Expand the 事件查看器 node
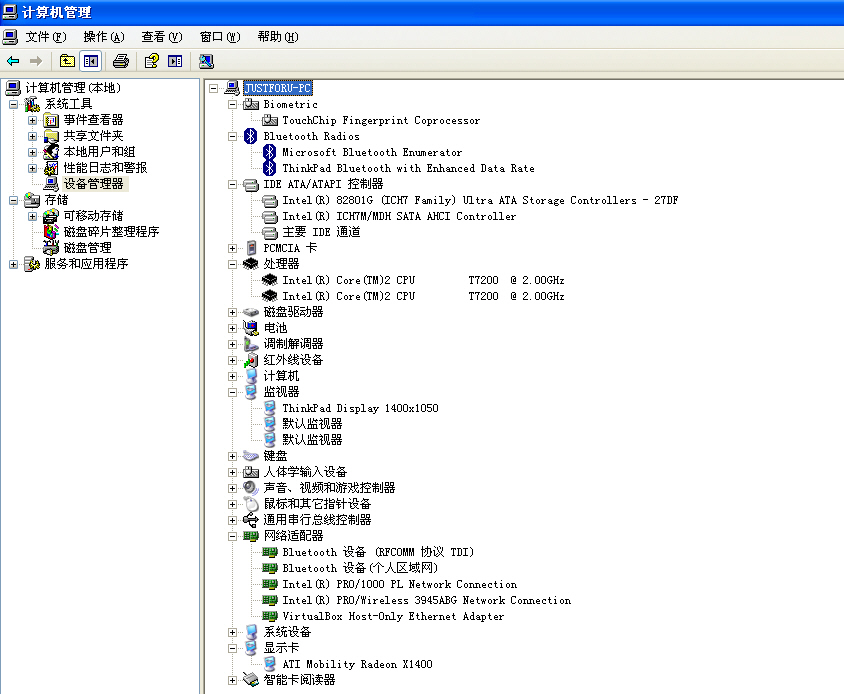 coord(33,120)
